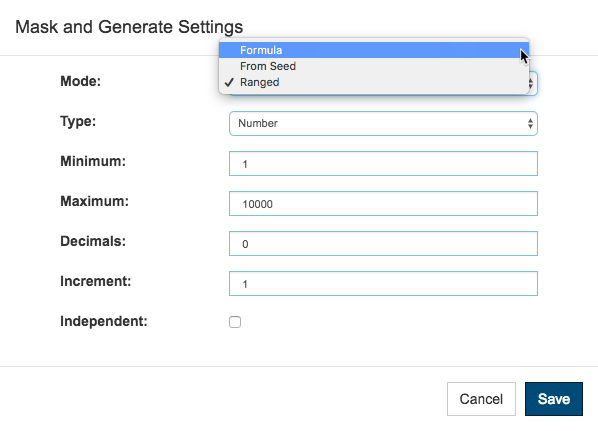Click the Mask and Generate Settings title
The height and width of the screenshot is (431, 598).
coord(129,27)
